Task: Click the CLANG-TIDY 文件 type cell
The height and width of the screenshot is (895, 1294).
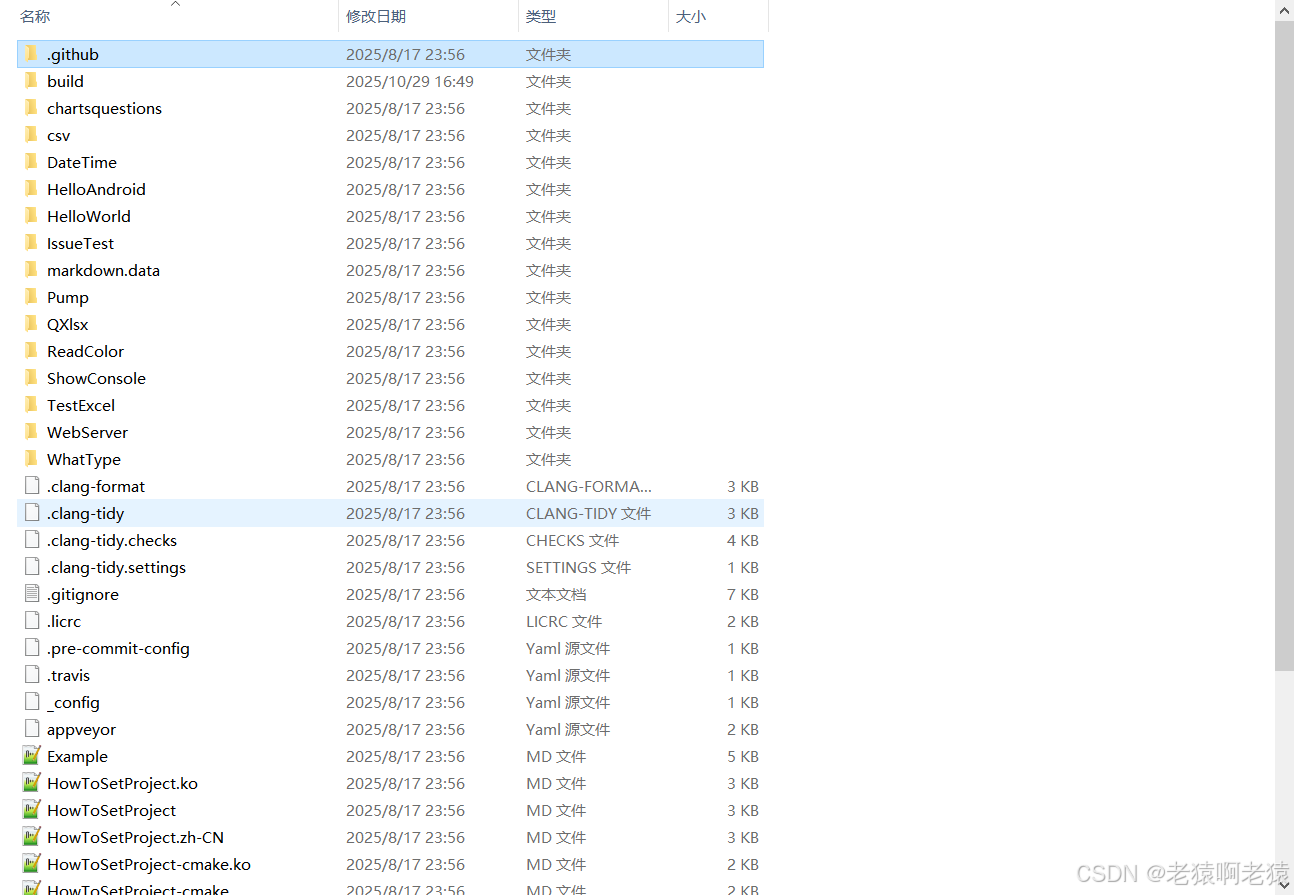Action: click(588, 513)
